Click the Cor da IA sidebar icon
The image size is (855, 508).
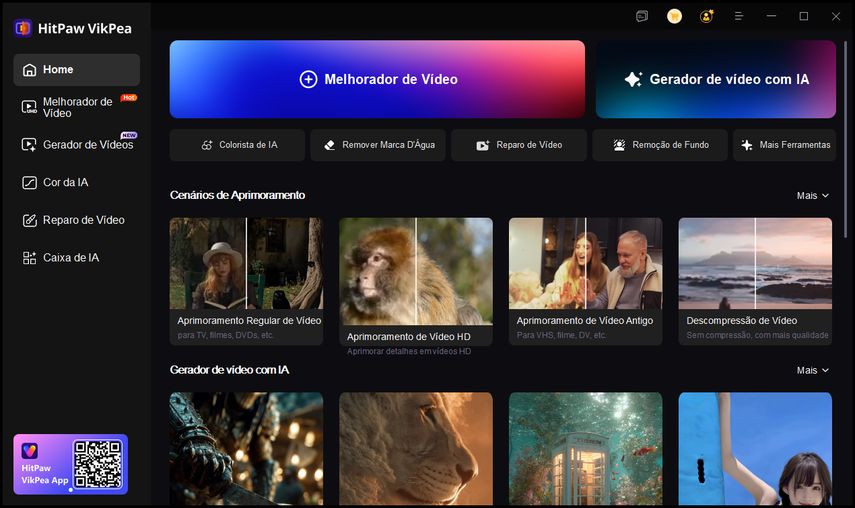[x=29, y=183]
